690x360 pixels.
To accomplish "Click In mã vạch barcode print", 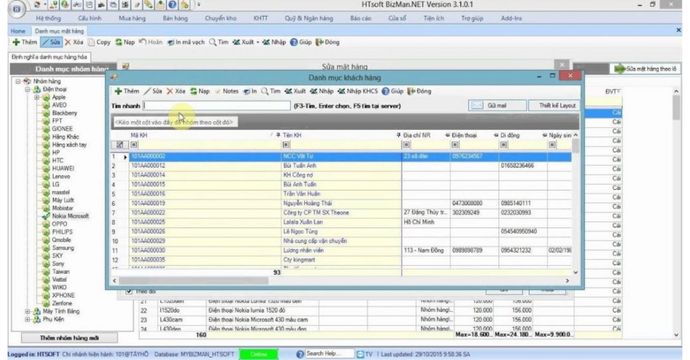I will pos(186,42).
